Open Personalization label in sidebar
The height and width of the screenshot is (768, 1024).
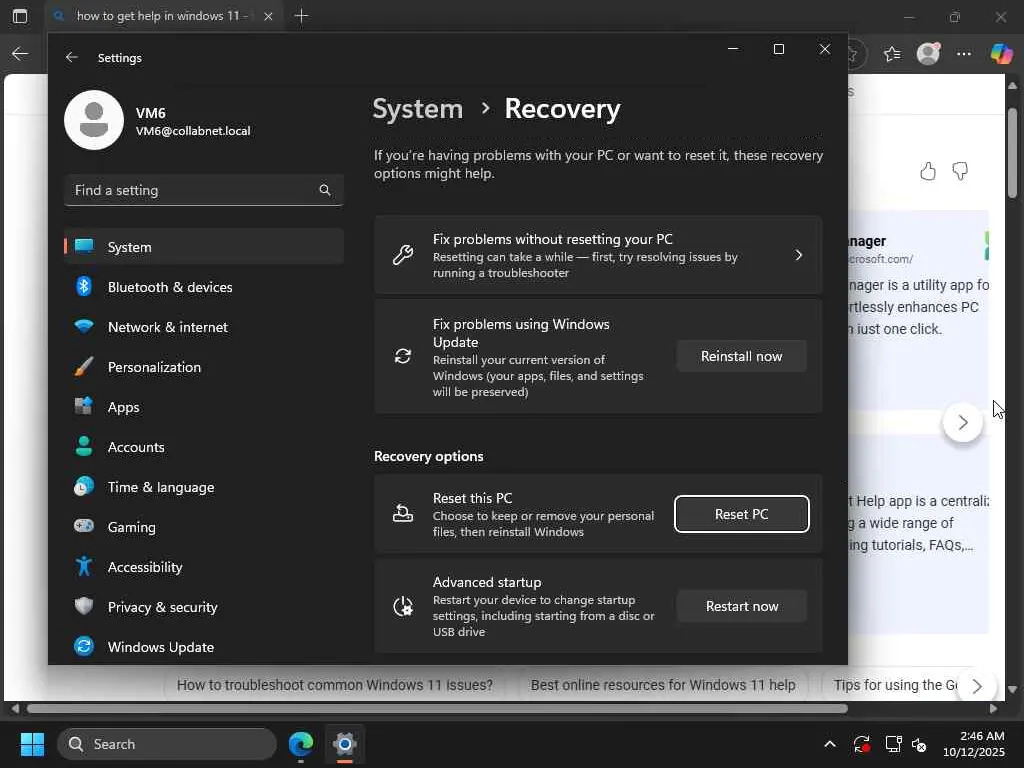click(154, 367)
